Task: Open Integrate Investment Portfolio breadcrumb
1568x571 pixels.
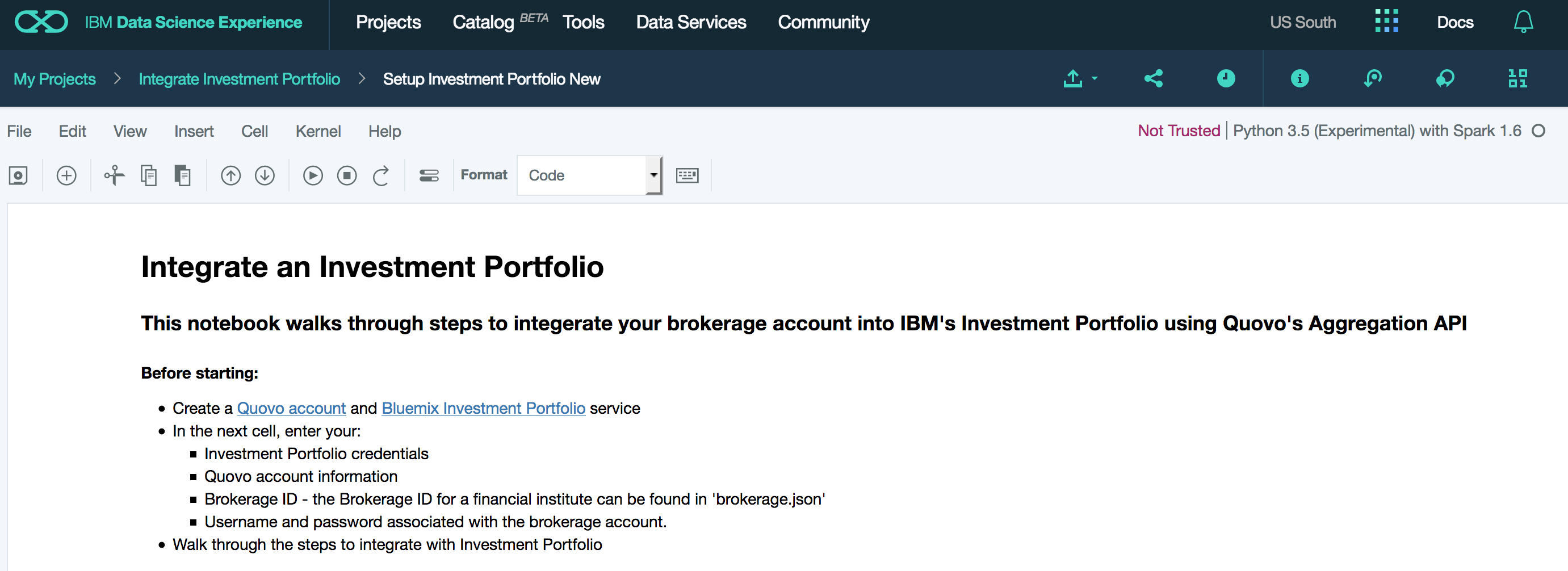Action: click(x=239, y=79)
